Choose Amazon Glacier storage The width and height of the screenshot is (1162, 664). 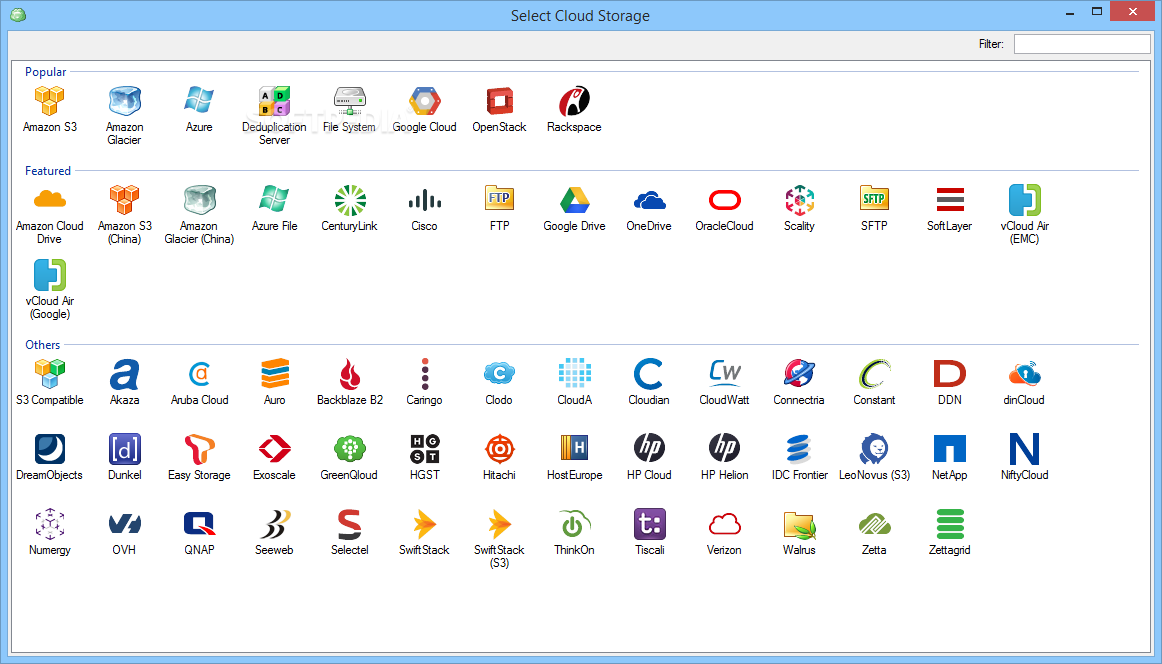coord(124,101)
